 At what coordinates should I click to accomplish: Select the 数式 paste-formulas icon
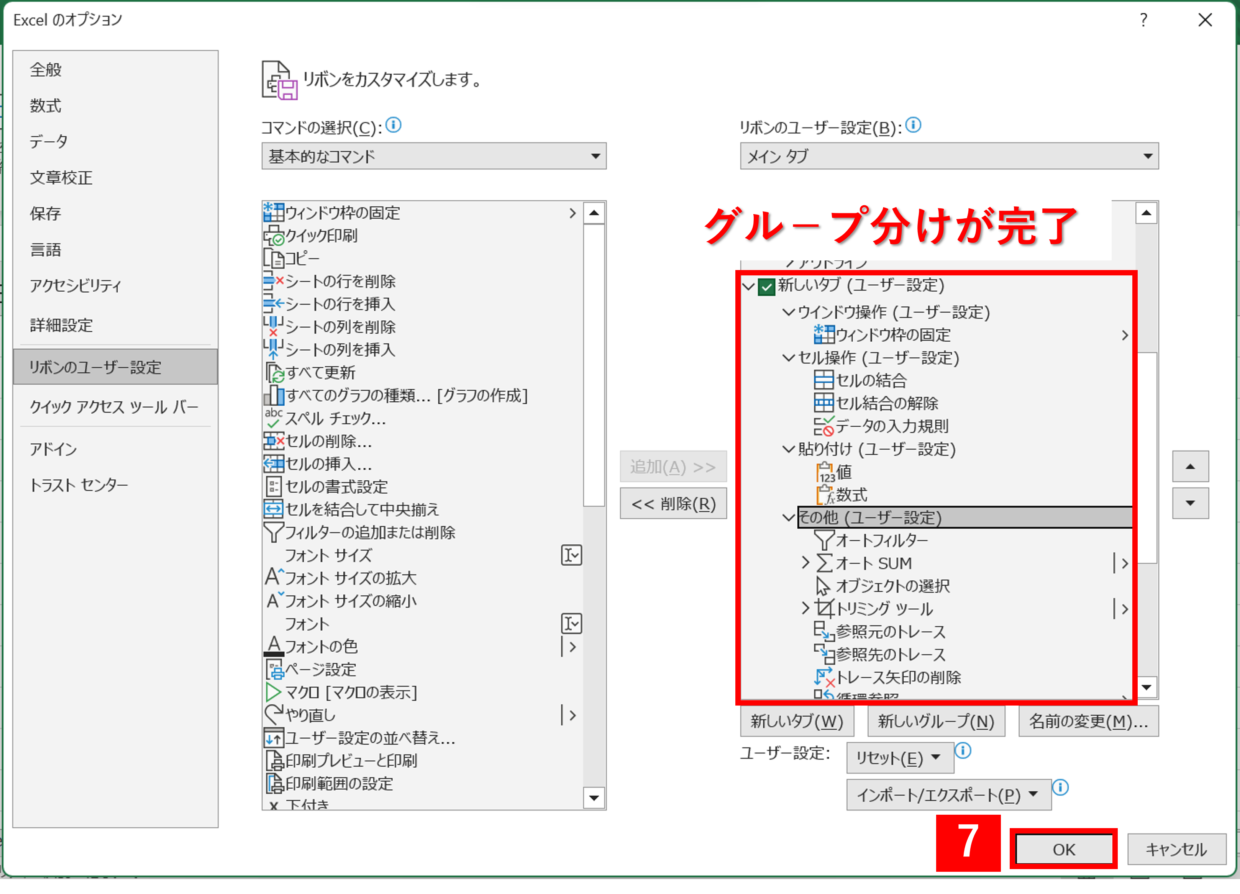[824, 495]
